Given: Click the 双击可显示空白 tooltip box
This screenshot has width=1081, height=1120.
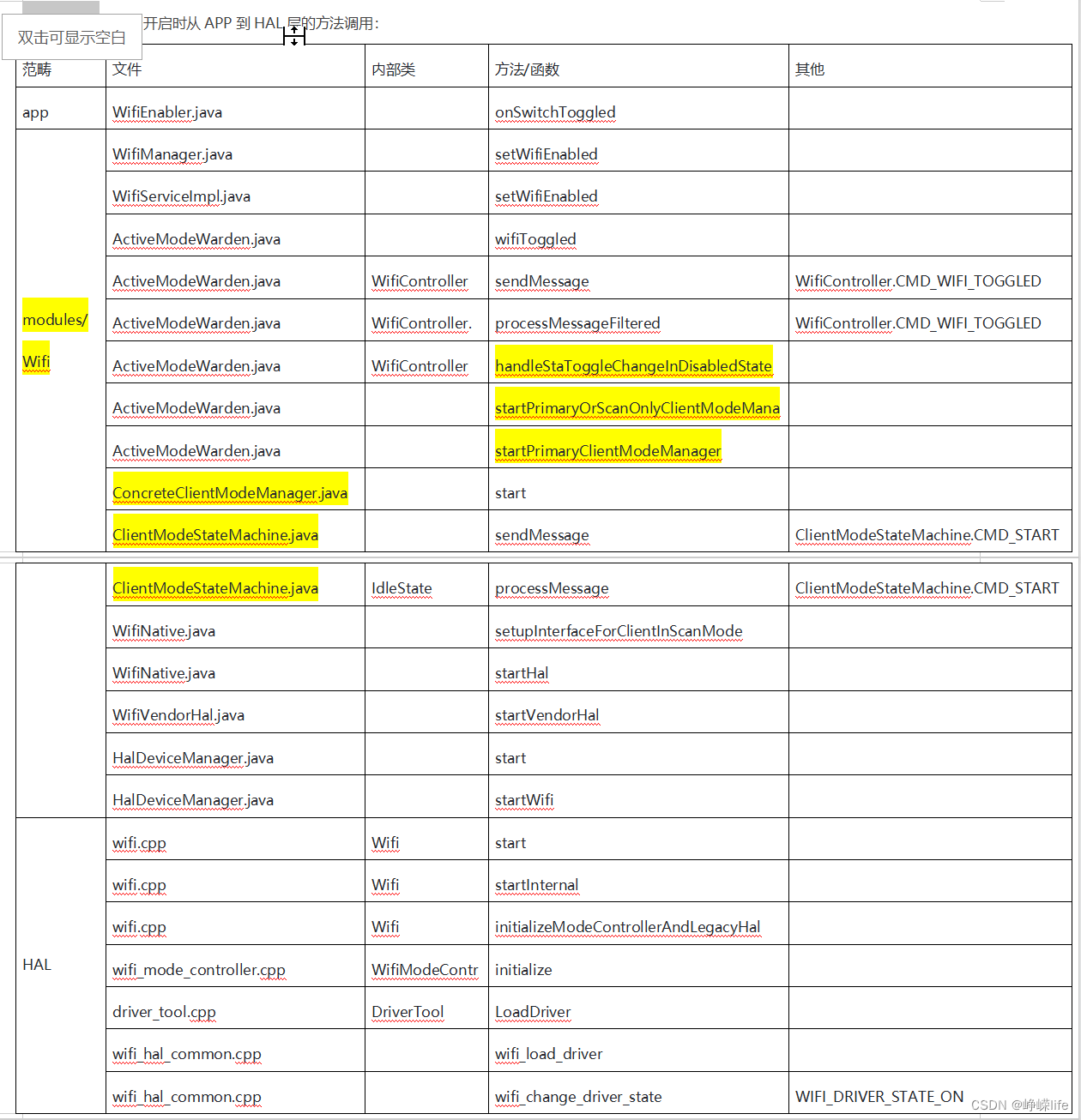Looking at the screenshot, I should (72, 37).
